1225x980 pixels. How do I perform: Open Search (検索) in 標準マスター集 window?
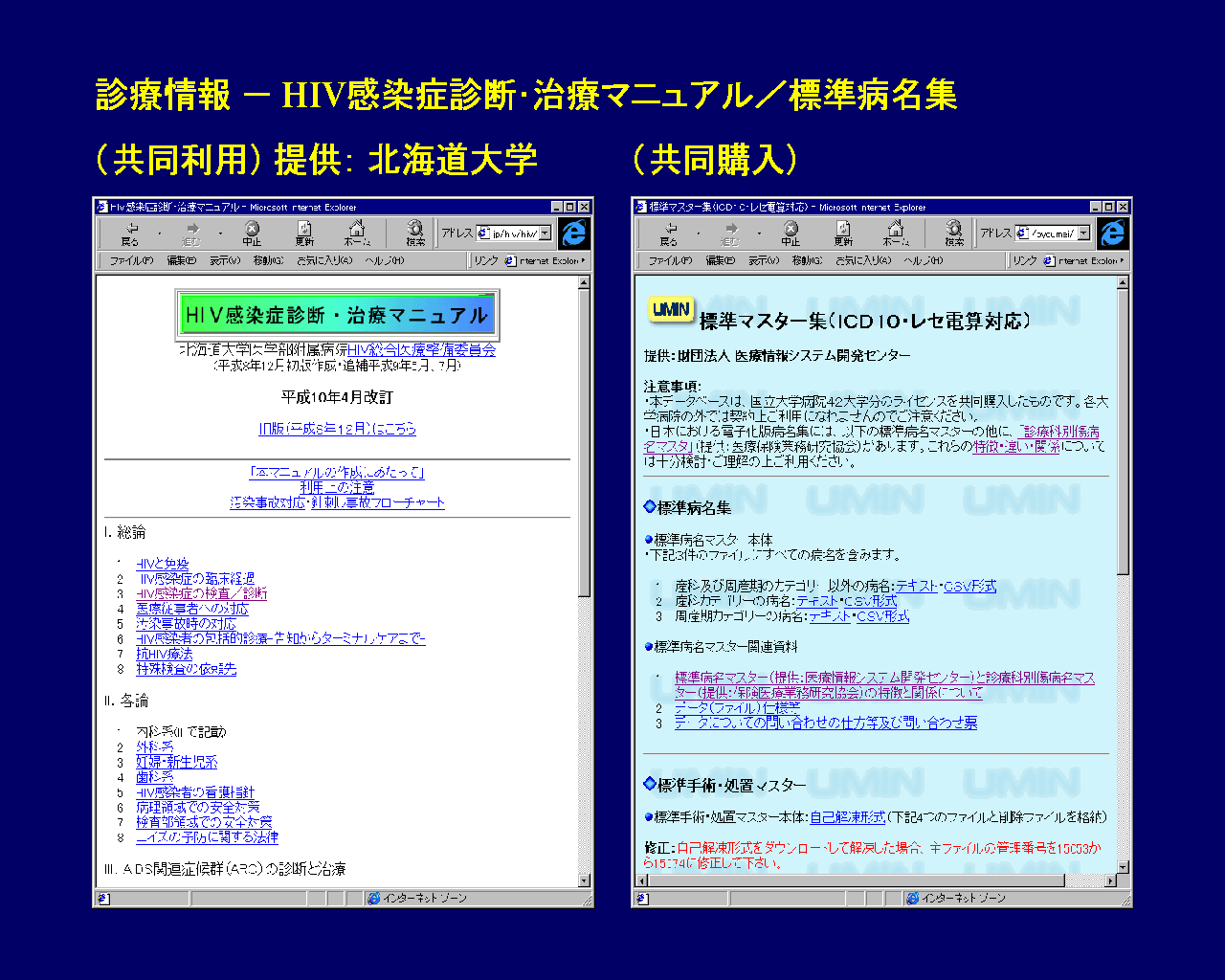(x=954, y=233)
